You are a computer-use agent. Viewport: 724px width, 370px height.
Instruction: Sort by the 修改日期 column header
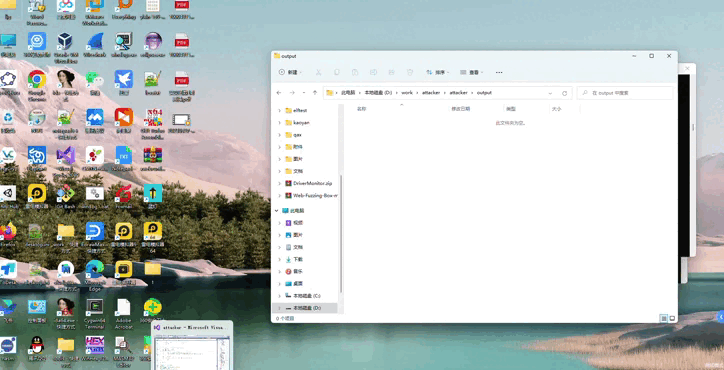(x=460, y=109)
